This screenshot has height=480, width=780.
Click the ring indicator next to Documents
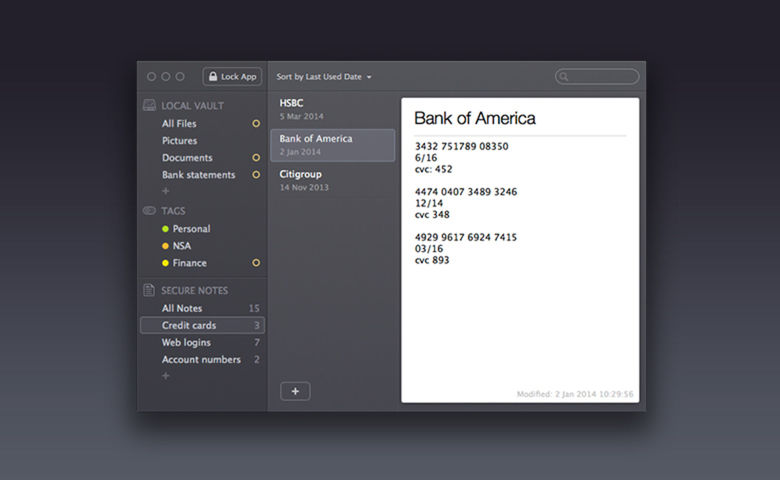click(256, 158)
